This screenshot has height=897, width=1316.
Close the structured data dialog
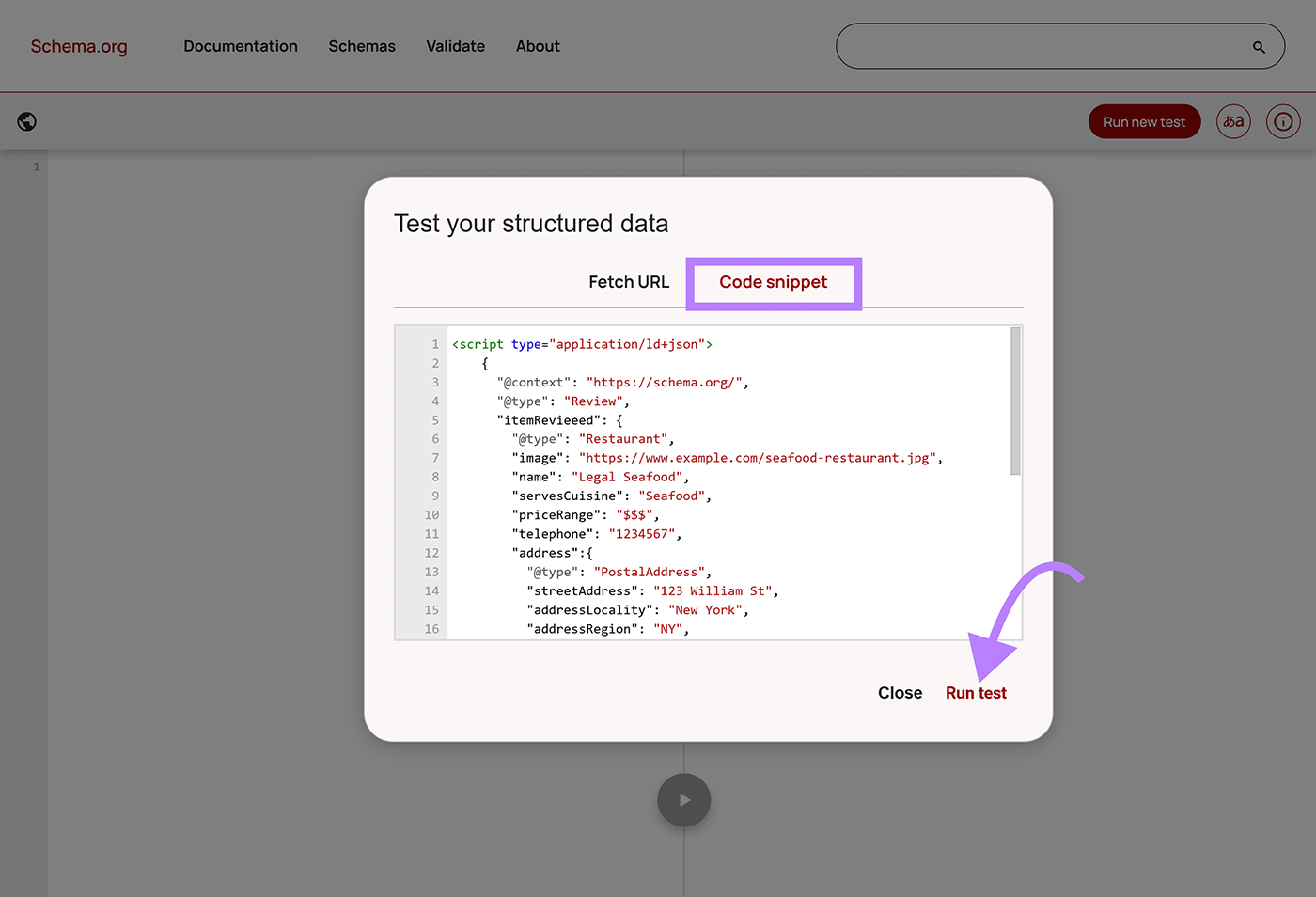(x=899, y=693)
